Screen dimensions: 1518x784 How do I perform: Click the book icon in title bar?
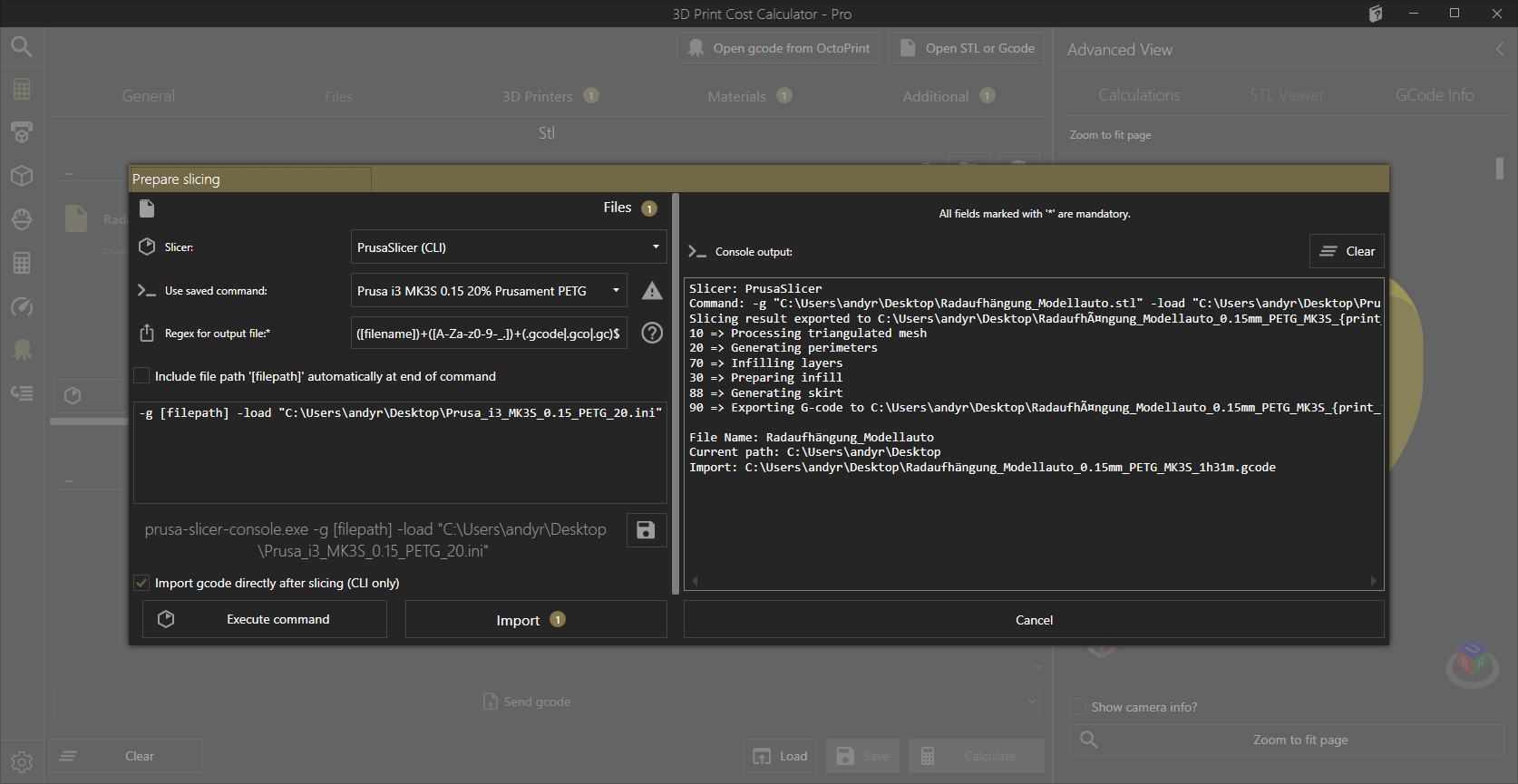[x=1376, y=14]
